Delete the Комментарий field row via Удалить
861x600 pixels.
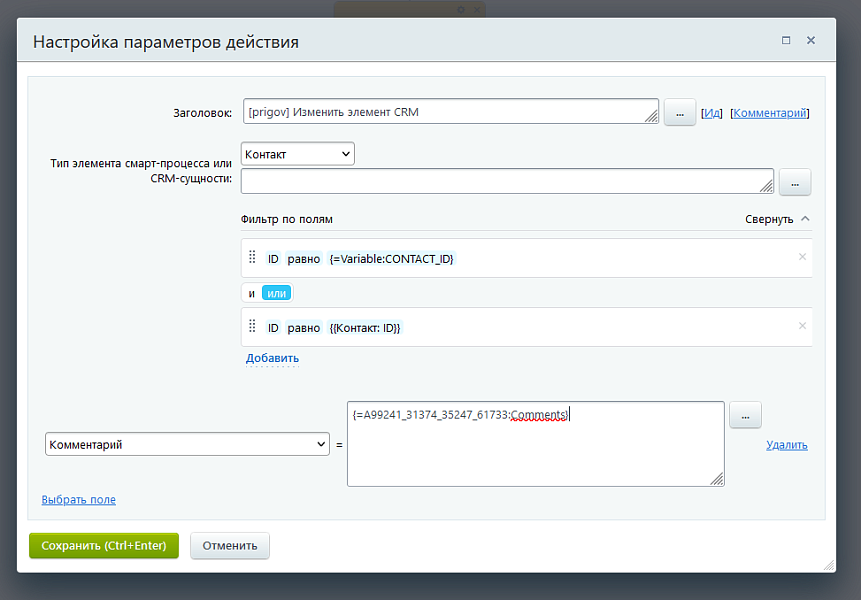[787, 444]
